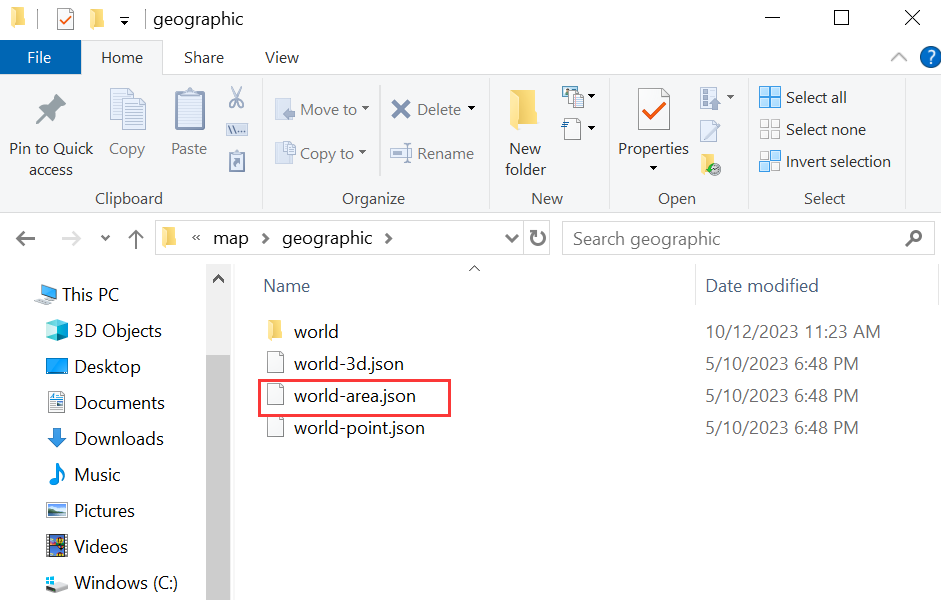941x600 pixels.
Task: Copy world-area.json using the Copy icon
Action: (126, 120)
